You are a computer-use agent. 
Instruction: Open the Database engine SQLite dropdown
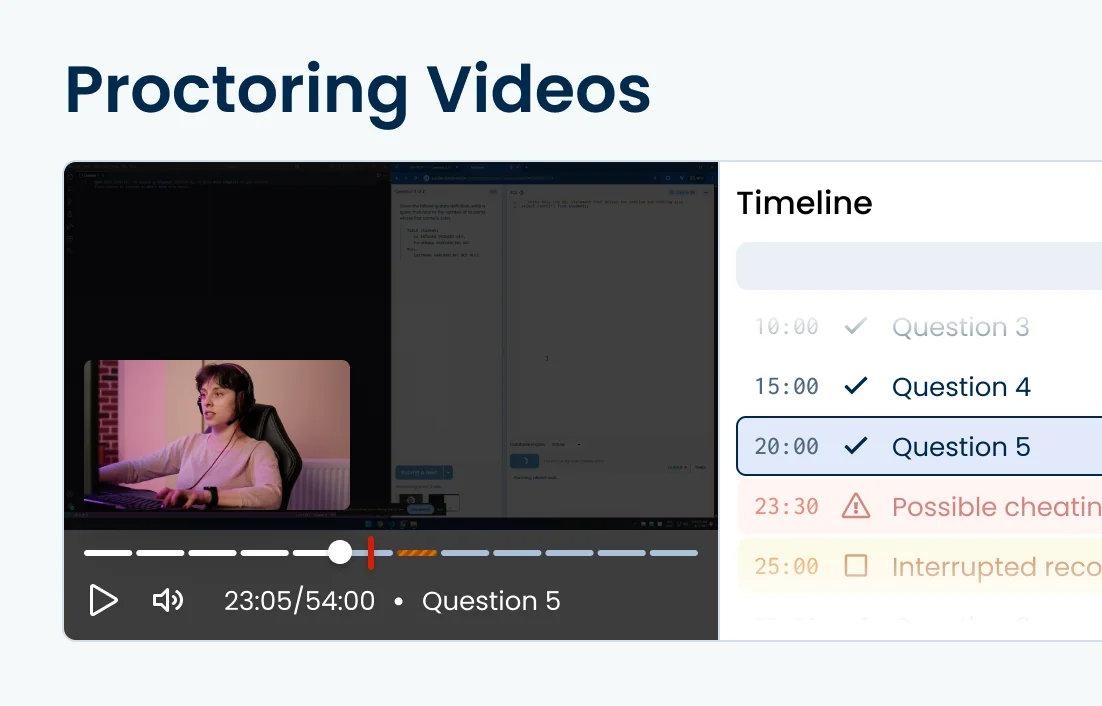click(x=565, y=444)
